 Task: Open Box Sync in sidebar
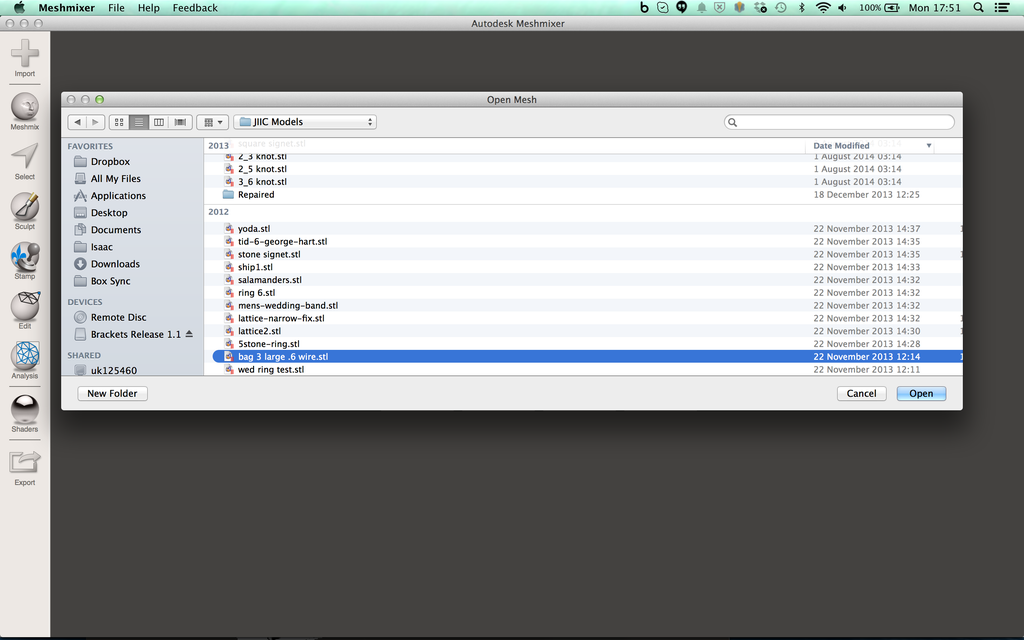(x=110, y=281)
